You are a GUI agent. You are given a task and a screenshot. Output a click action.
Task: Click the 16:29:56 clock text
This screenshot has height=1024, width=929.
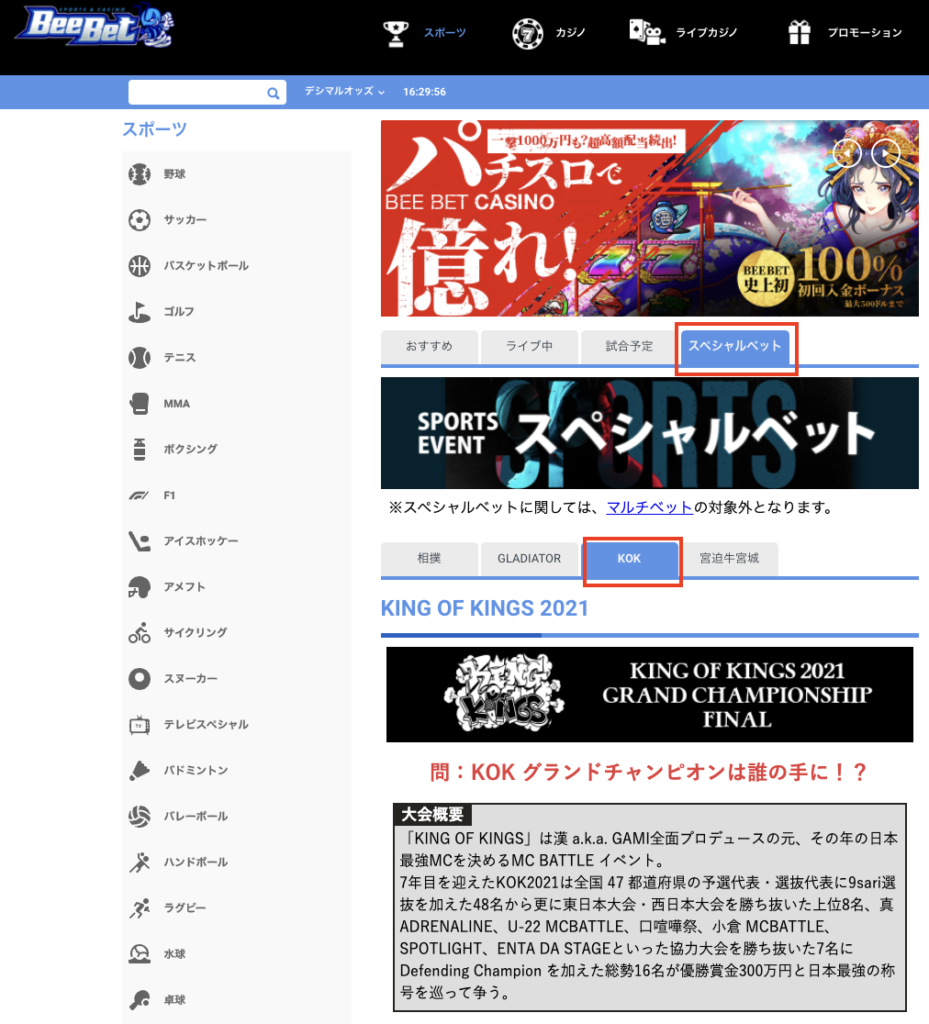[424, 92]
